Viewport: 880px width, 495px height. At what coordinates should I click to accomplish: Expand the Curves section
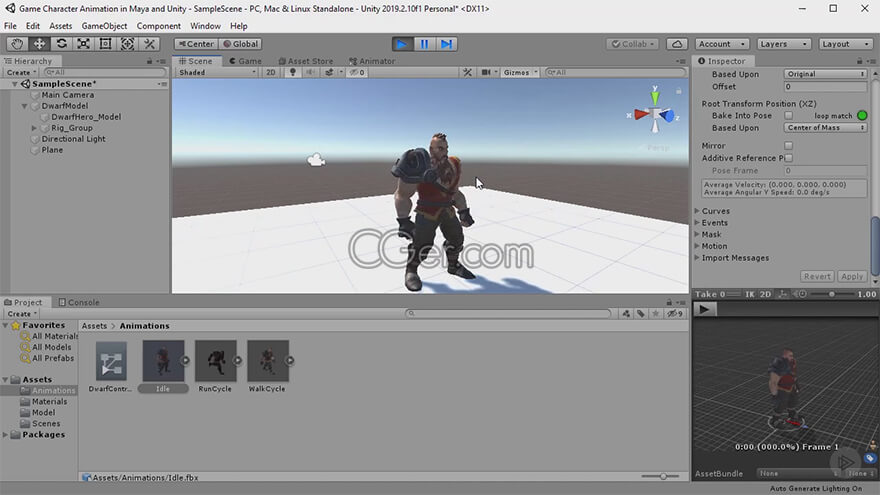point(697,211)
